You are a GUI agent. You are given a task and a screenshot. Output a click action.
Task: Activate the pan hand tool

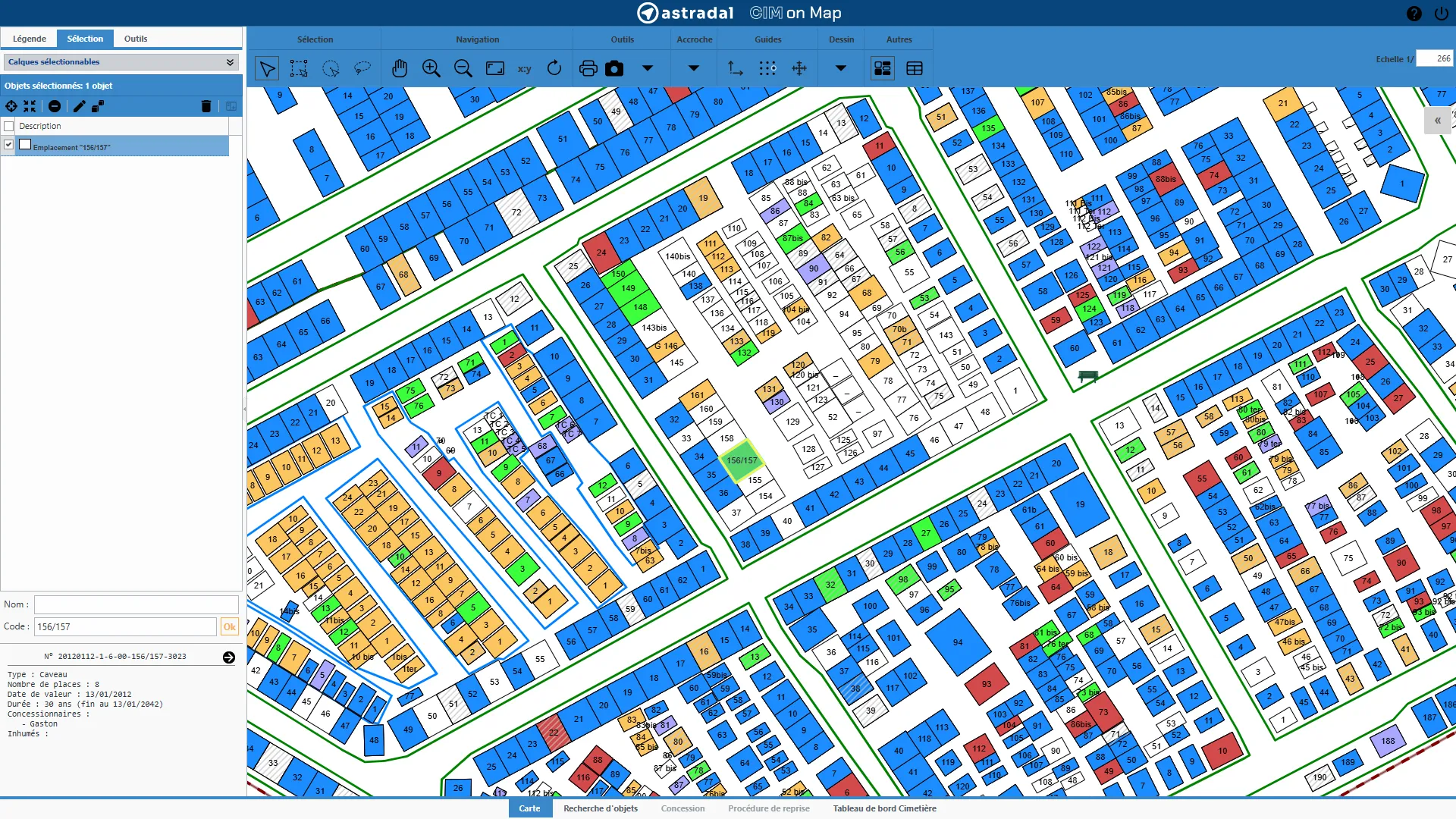click(x=400, y=69)
